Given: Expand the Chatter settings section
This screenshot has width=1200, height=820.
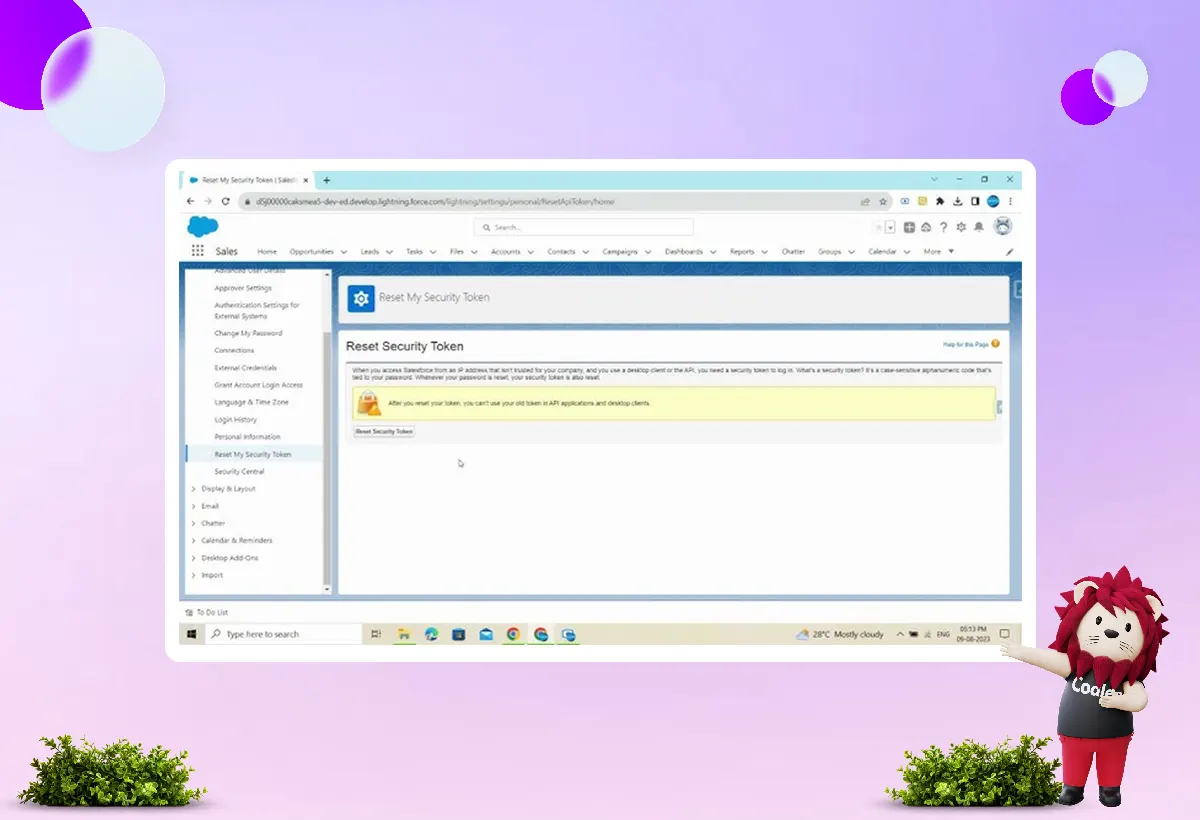Looking at the screenshot, I should [x=194, y=523].
